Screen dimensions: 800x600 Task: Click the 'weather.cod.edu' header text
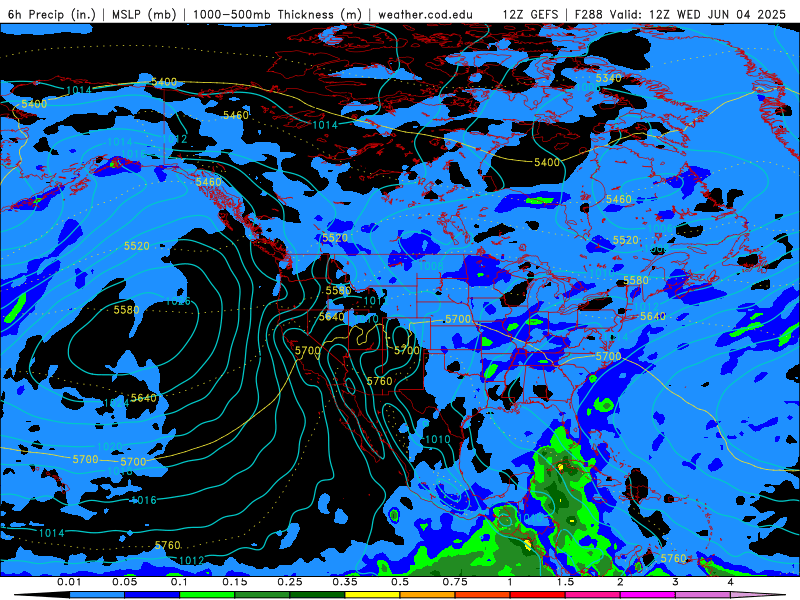click(x=426, y=14)
